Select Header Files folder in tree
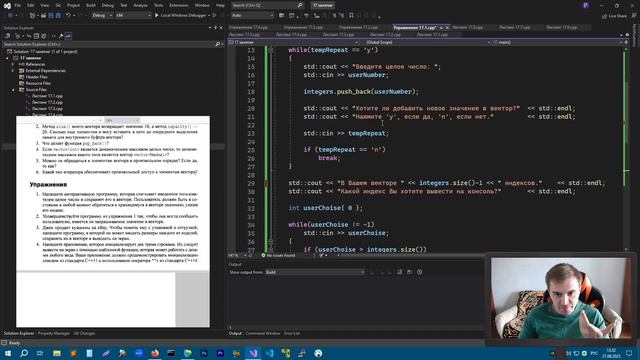This screenshot has width=640, height=360. (37, 77)
